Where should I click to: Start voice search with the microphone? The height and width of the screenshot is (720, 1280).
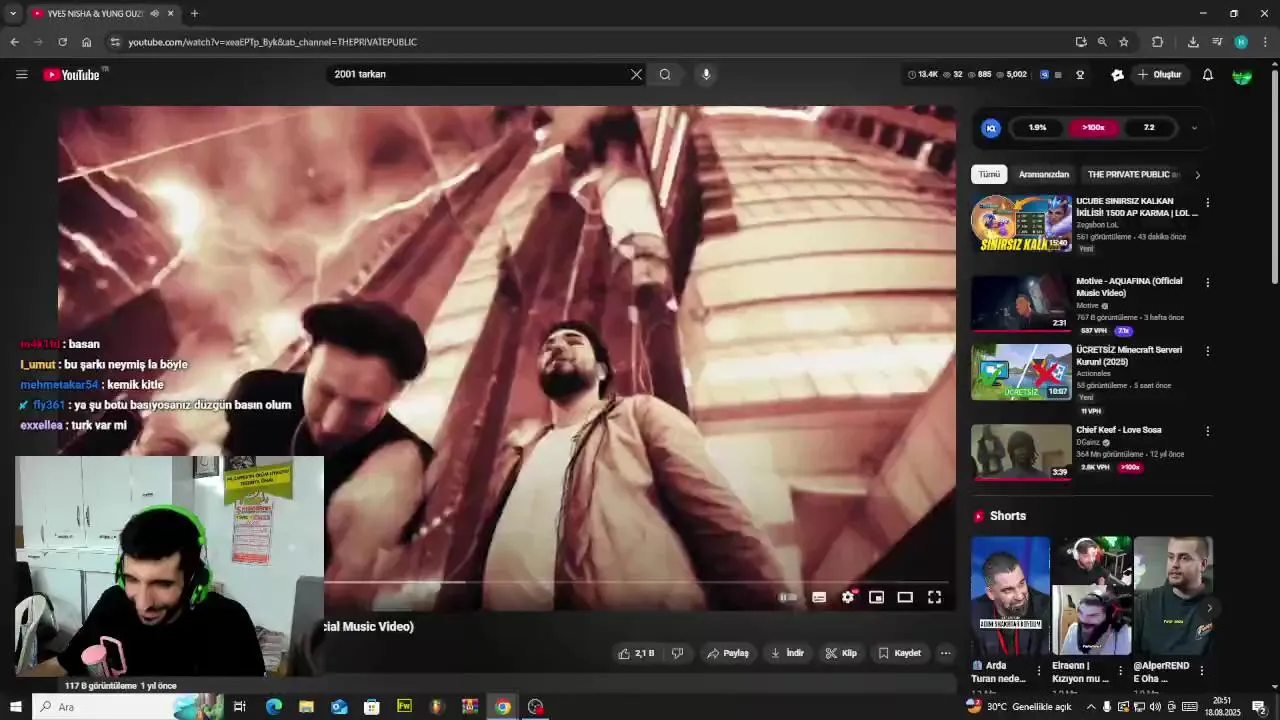click(x=706, y=74)
